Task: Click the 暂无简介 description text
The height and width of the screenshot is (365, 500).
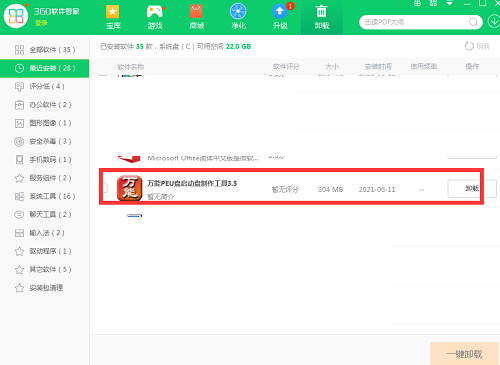Action: click(160, 197)
